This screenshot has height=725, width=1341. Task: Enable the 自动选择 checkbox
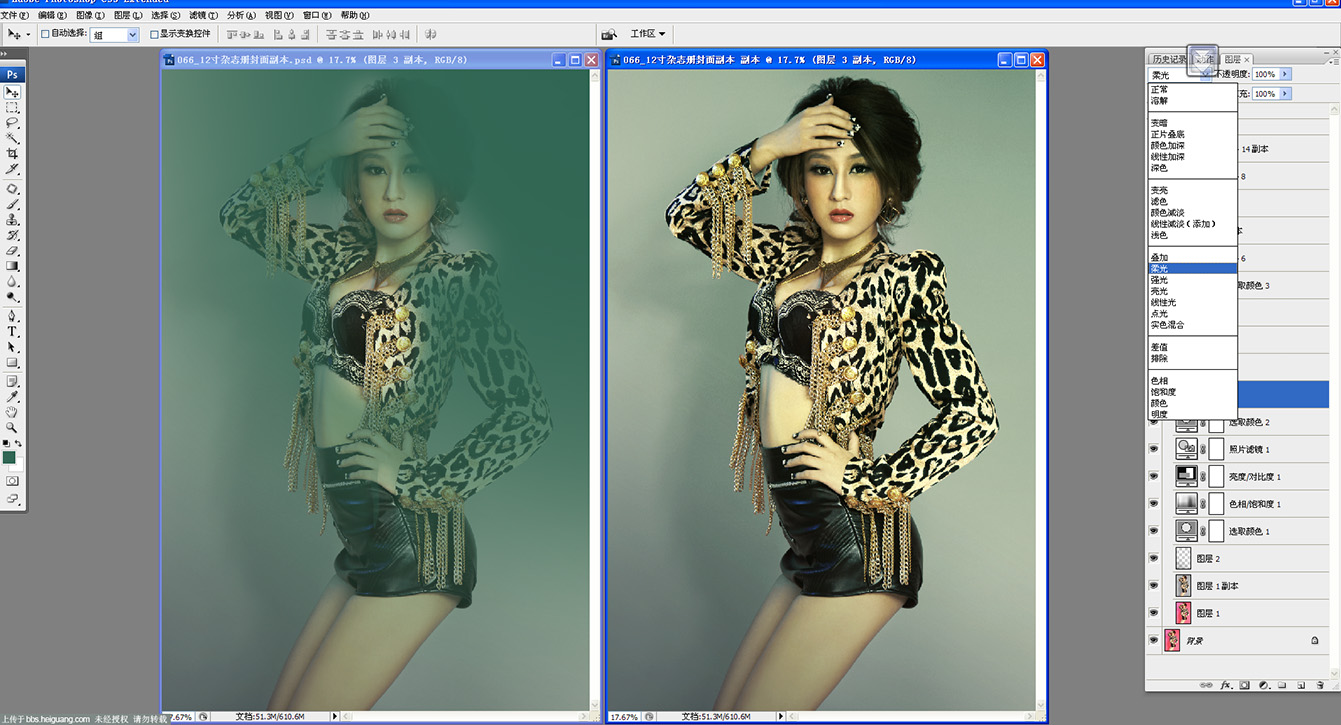click(x=45, y=34)
